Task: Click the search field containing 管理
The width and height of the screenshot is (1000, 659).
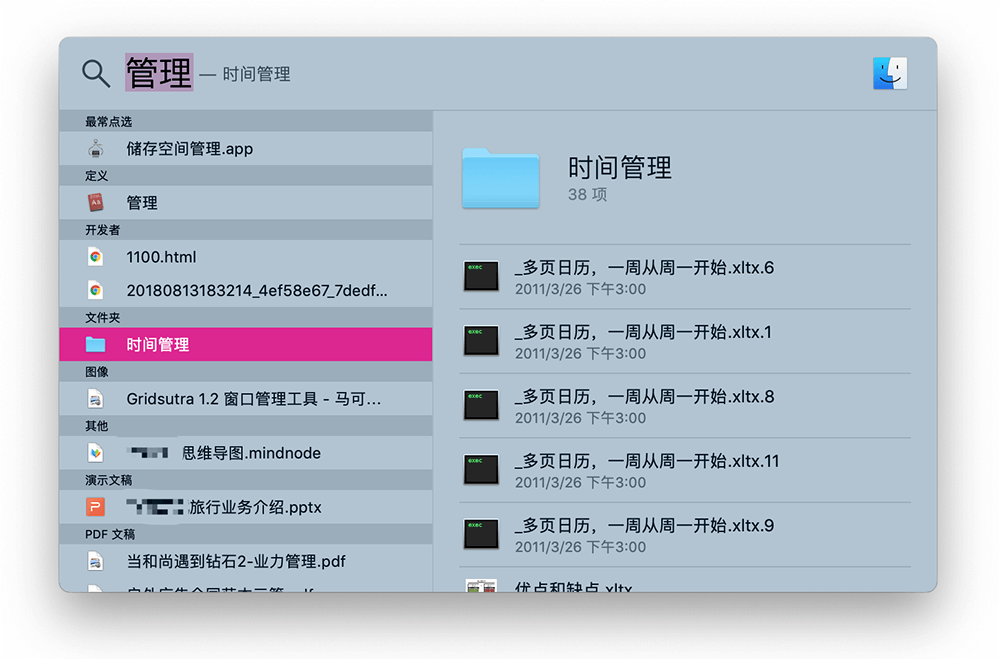Action: 159,73
